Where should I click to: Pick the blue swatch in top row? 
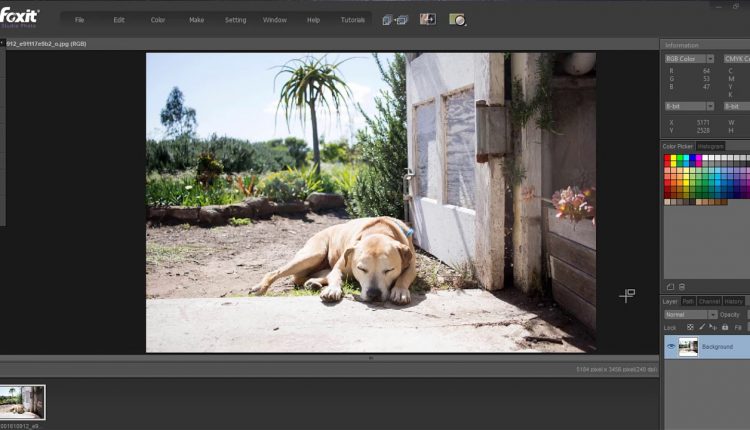click(692, 158)
